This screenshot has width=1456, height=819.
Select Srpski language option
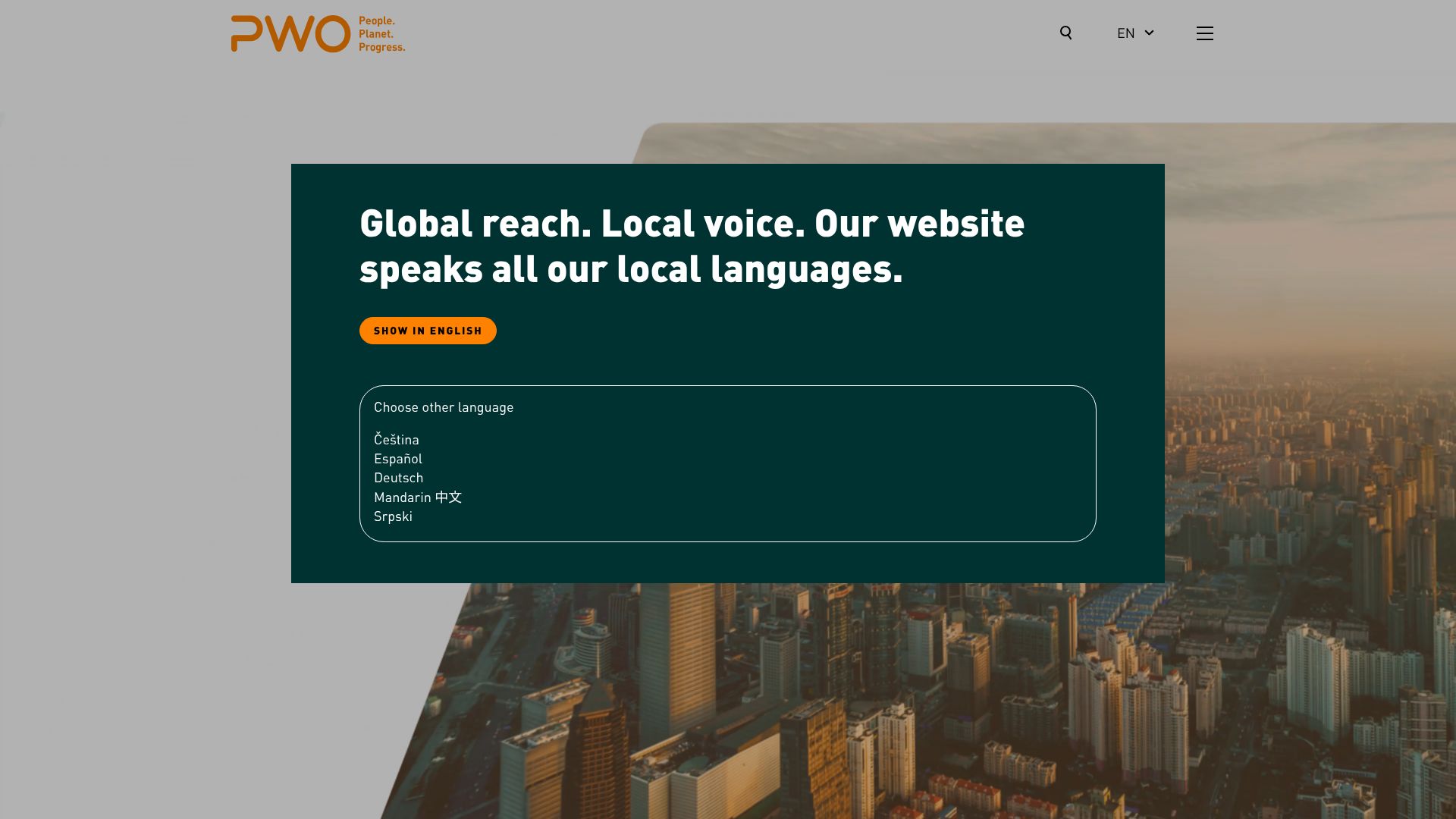(393, 516)
